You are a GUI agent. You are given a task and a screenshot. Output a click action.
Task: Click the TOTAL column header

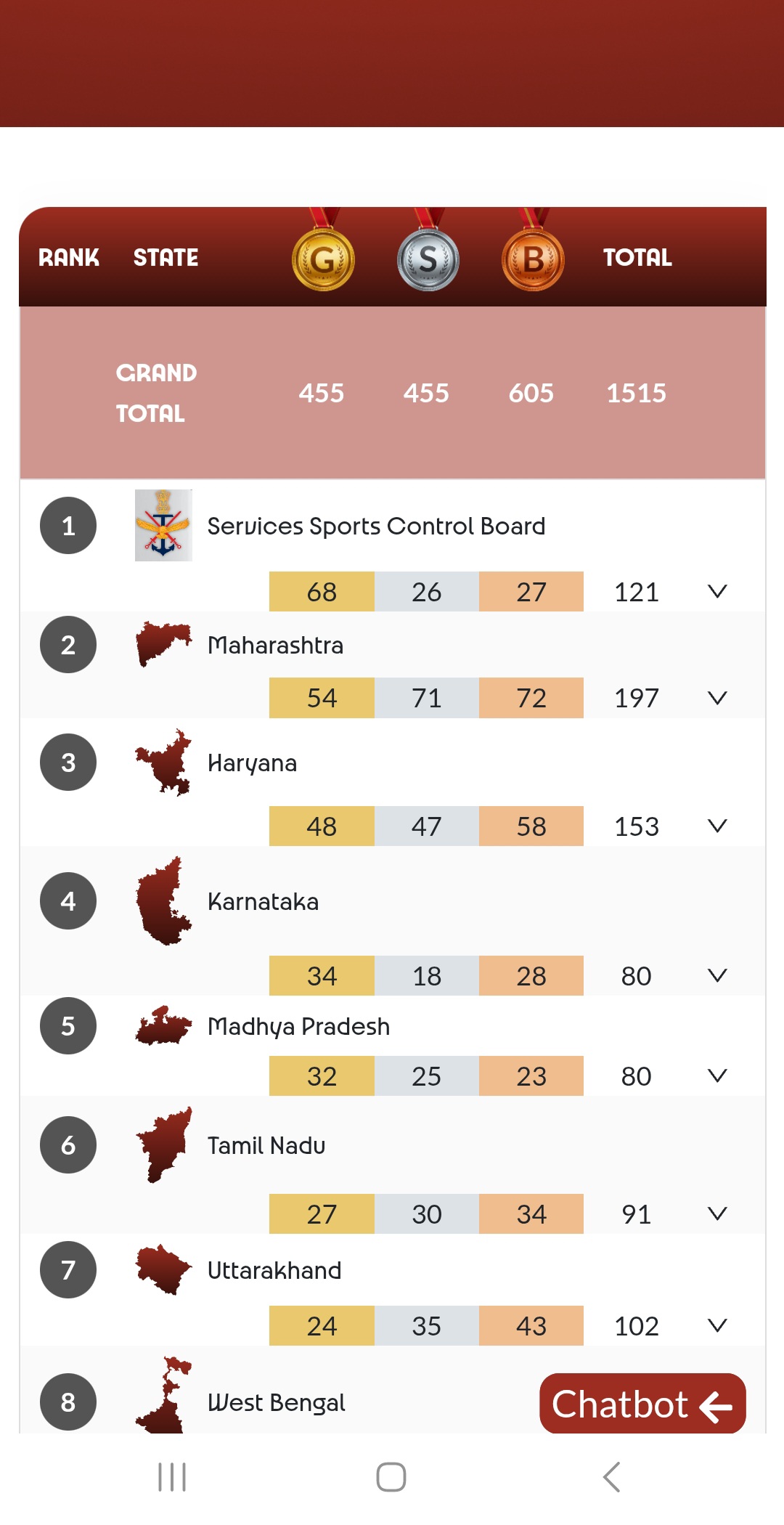pos(637,257)
